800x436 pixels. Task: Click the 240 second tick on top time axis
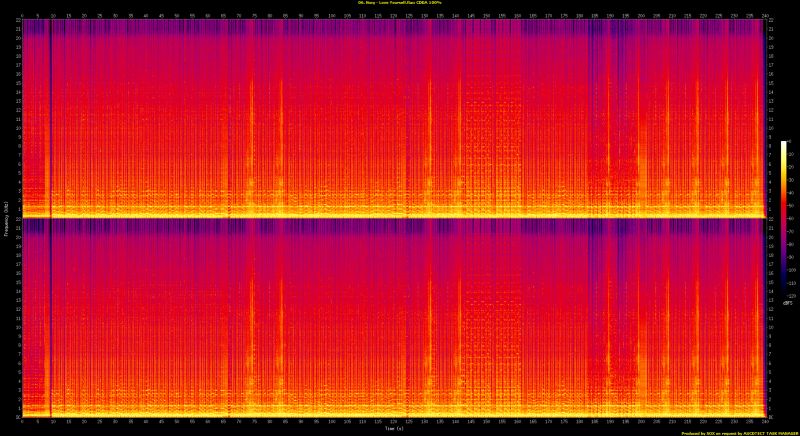[764, 16]
